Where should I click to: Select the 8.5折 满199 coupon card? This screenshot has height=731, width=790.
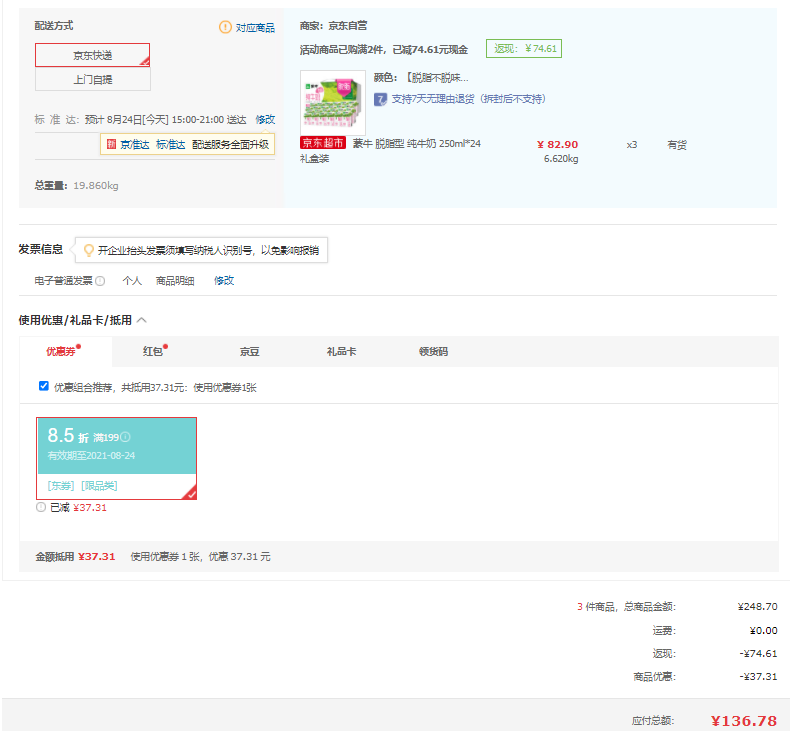tap(116, 458)
